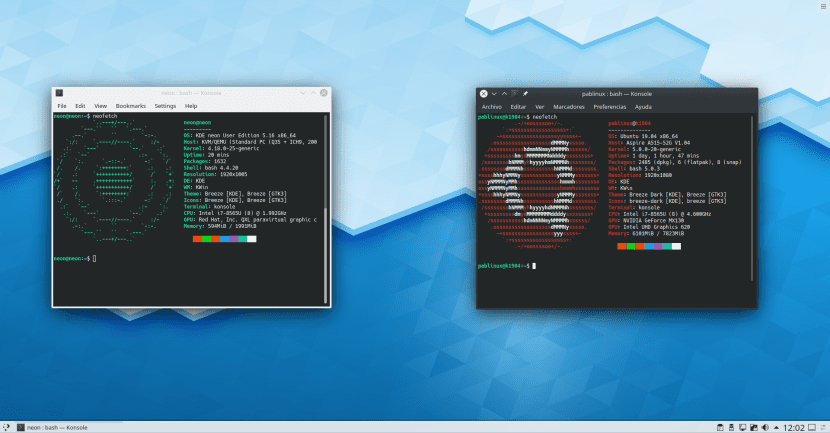Click the Konsole icon in neon window titlebar
The width and height of the screenshot is (830, 433).
[60, 92]
